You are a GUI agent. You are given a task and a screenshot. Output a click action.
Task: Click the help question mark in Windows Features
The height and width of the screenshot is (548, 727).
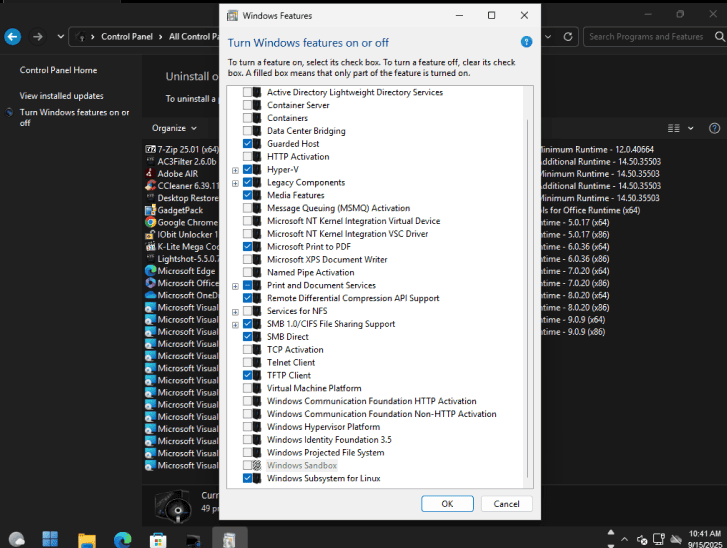tap(526, 42)
